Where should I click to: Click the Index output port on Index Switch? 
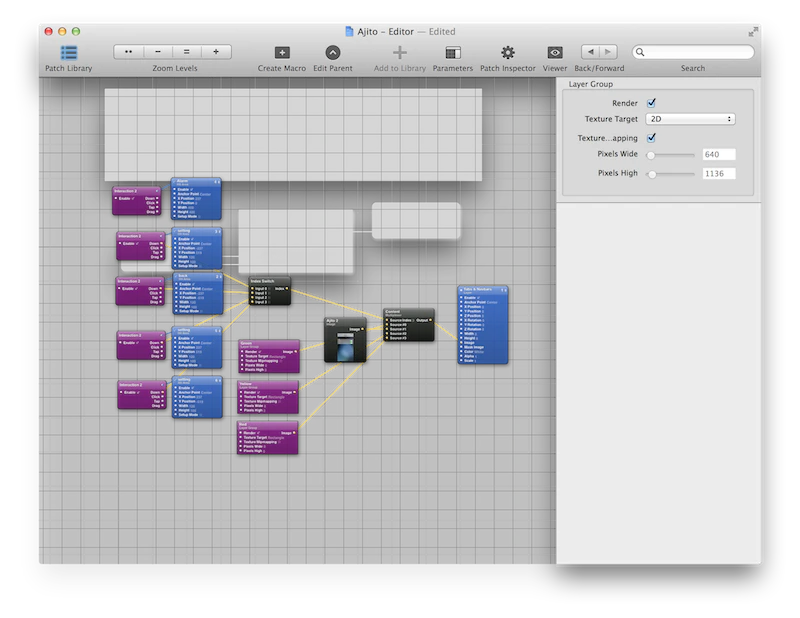point(287,289)
